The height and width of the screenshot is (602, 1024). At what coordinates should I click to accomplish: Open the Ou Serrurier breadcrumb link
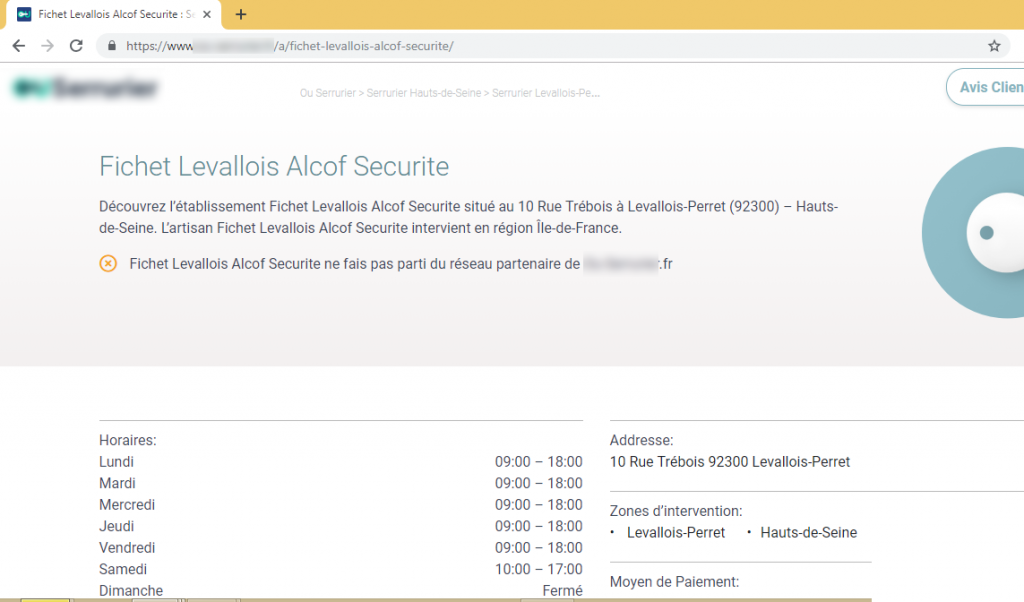click(328, 93)
